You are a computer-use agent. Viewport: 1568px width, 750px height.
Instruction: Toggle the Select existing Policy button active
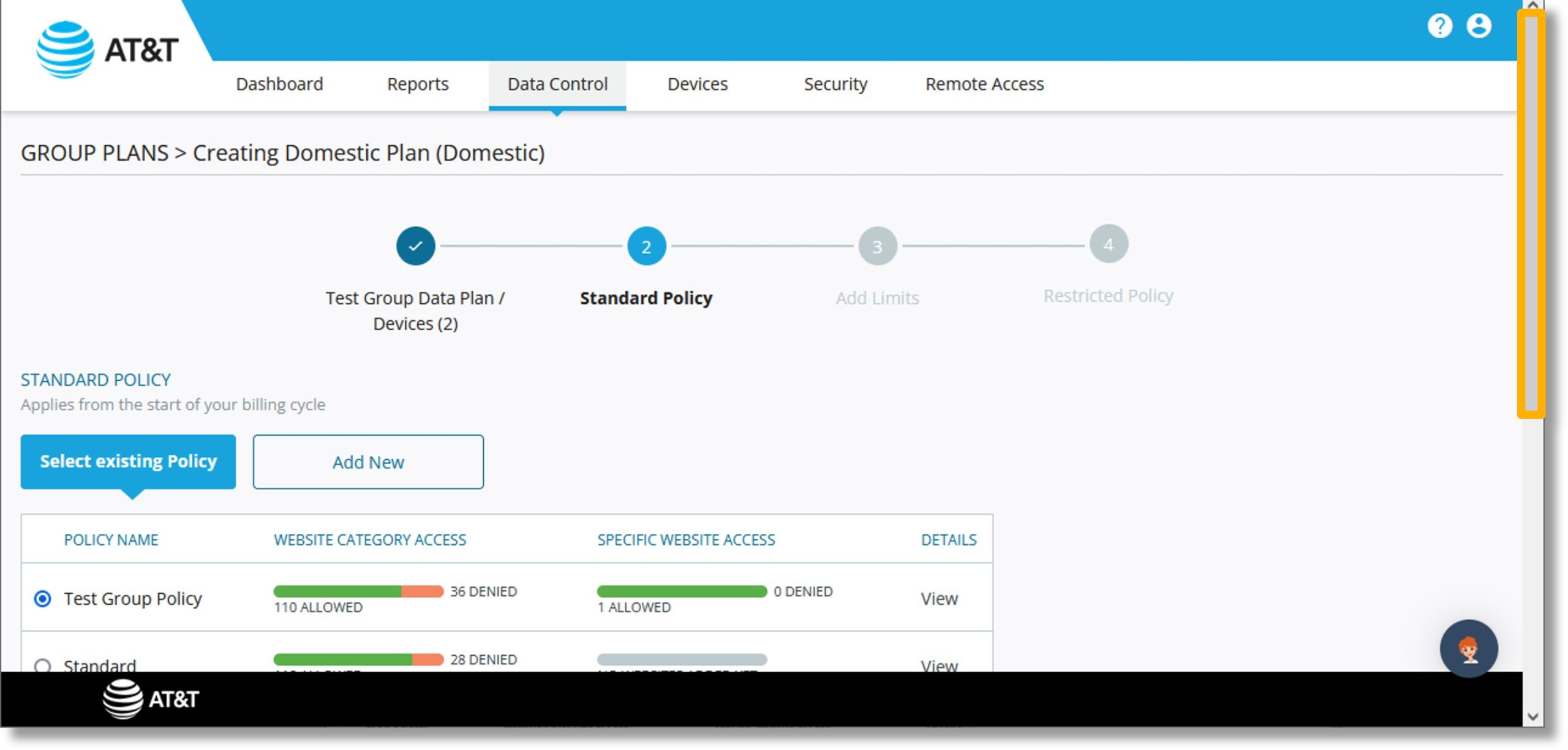pyautogui.click(x=128, y=461)
